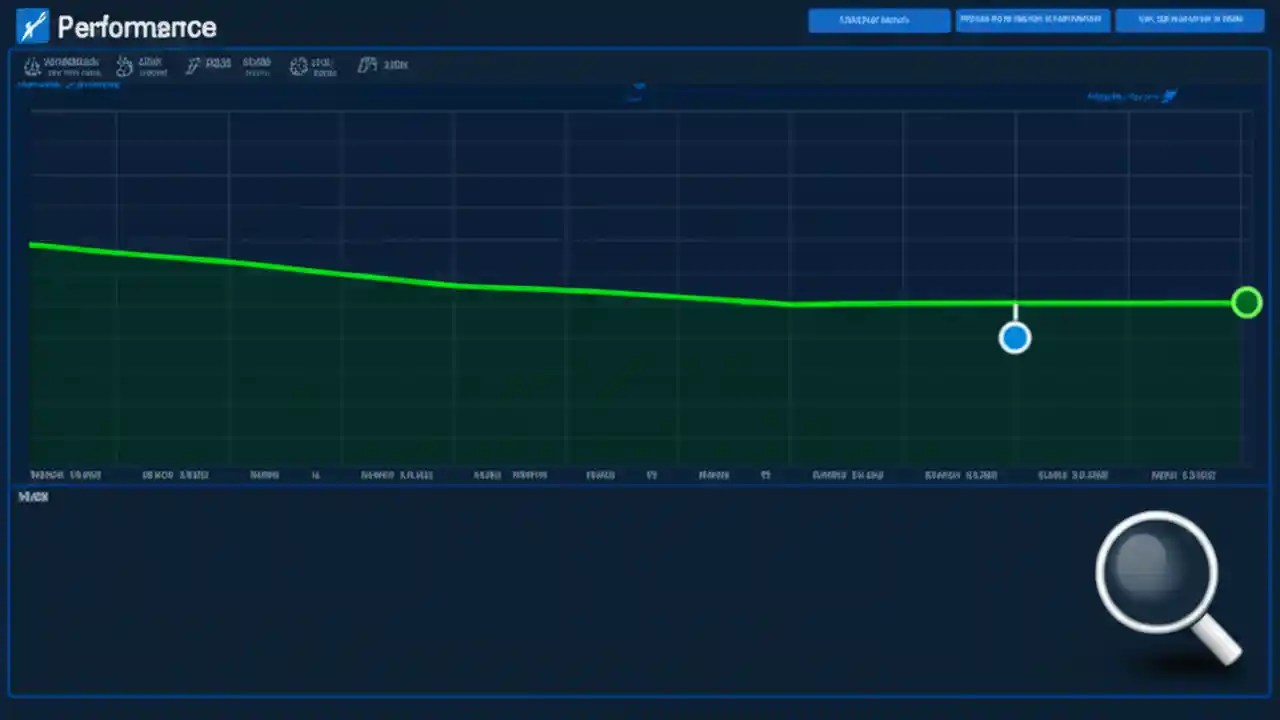This screenshot has width=1280, height=720.
Task: Open the blue filter link below the toolbar
Action: 68,84
